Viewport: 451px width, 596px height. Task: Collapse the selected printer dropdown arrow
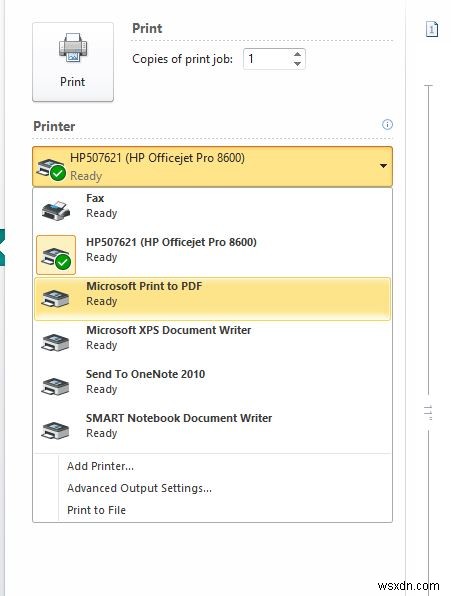383,166
